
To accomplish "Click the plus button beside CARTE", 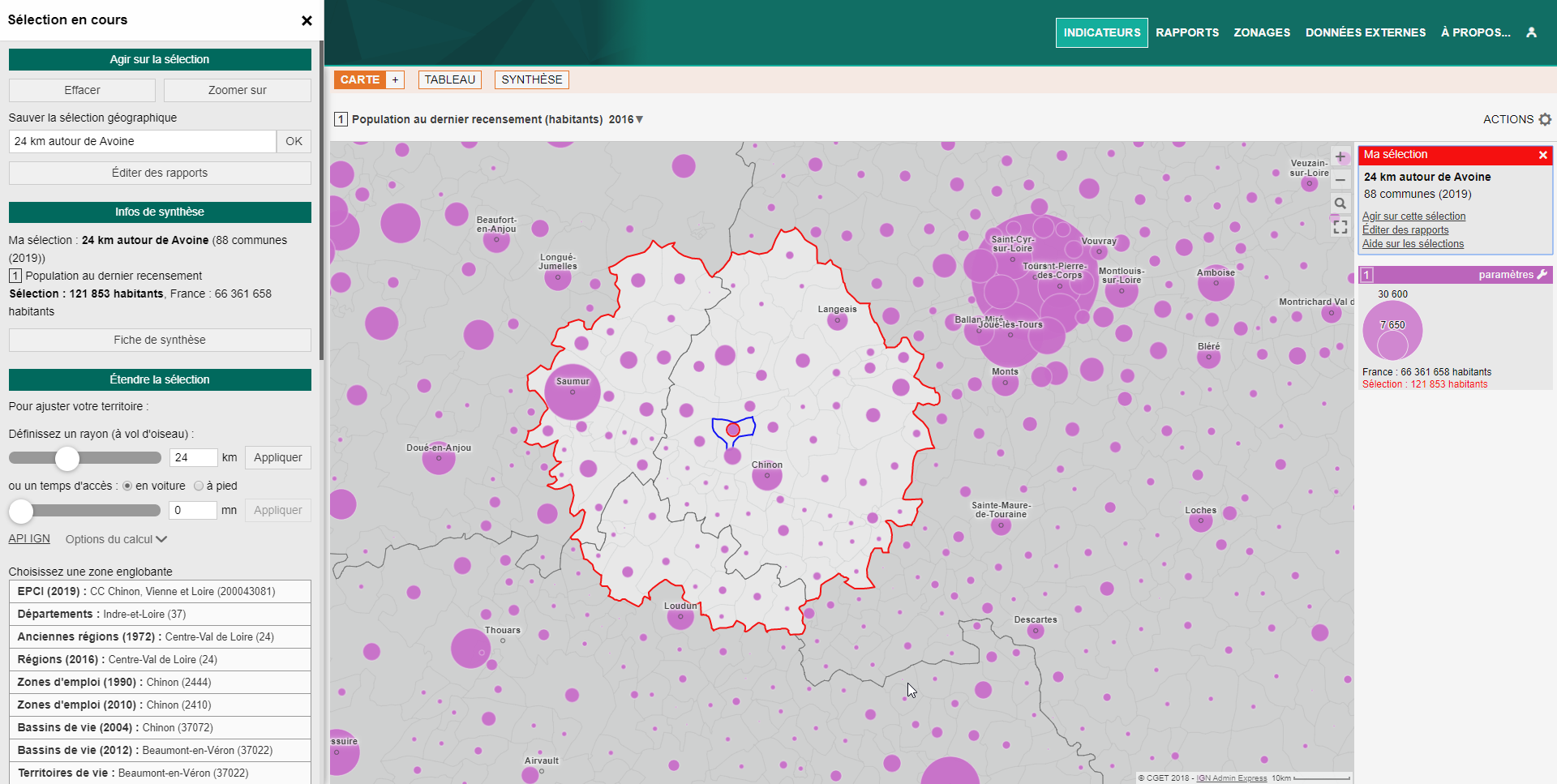I will point(395,79).
